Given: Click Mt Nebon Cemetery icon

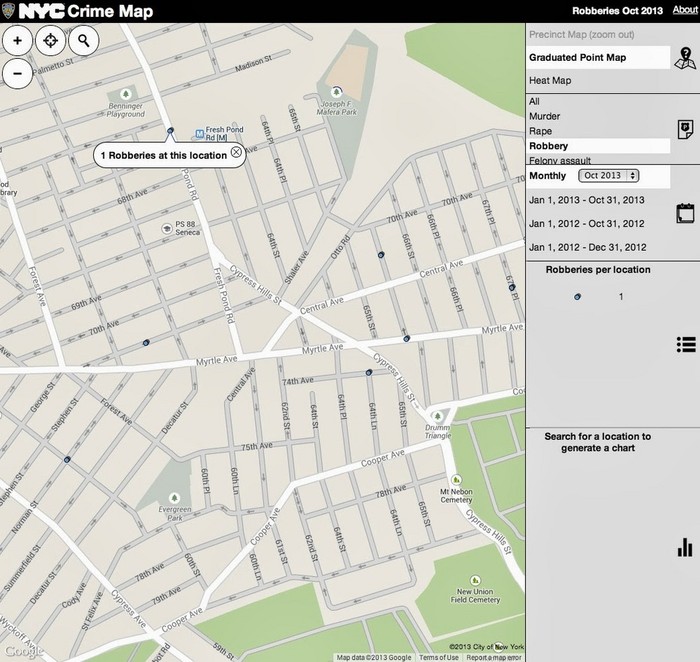Looking at the screenshot, I should 456,480.
